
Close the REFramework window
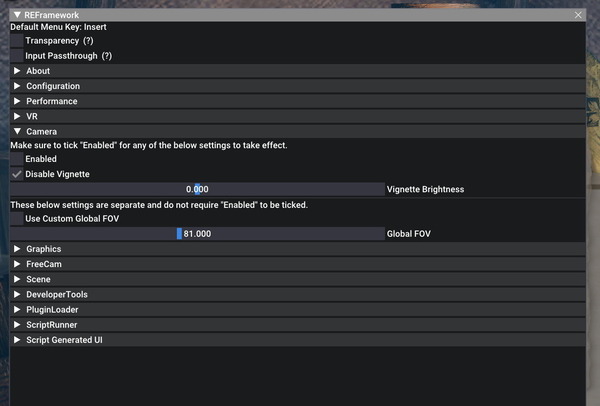tap(578, 15)
